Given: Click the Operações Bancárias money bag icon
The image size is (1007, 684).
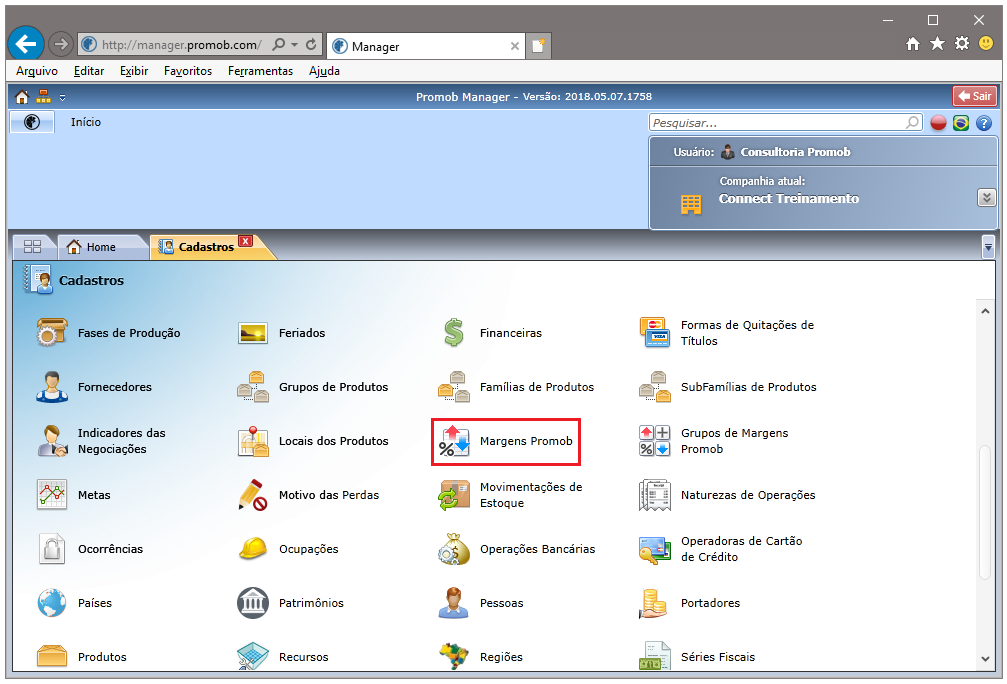Looking at the screenshot, I should click(x=454, y=548).
